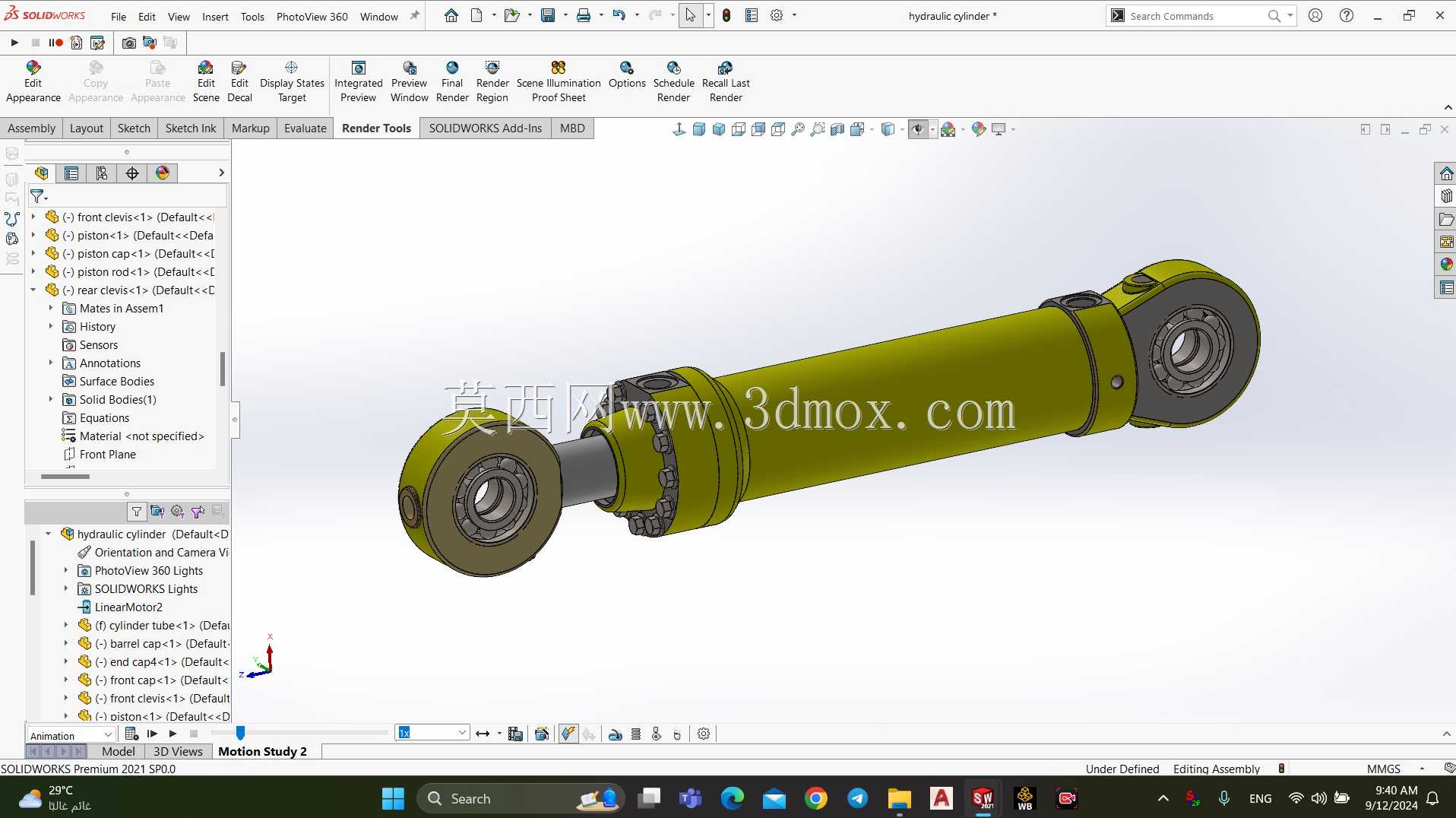This screenshot has height=818, width=1456.
Task: Toggle Hide/Show Items eye button
Action: click(x=918, y=129)
